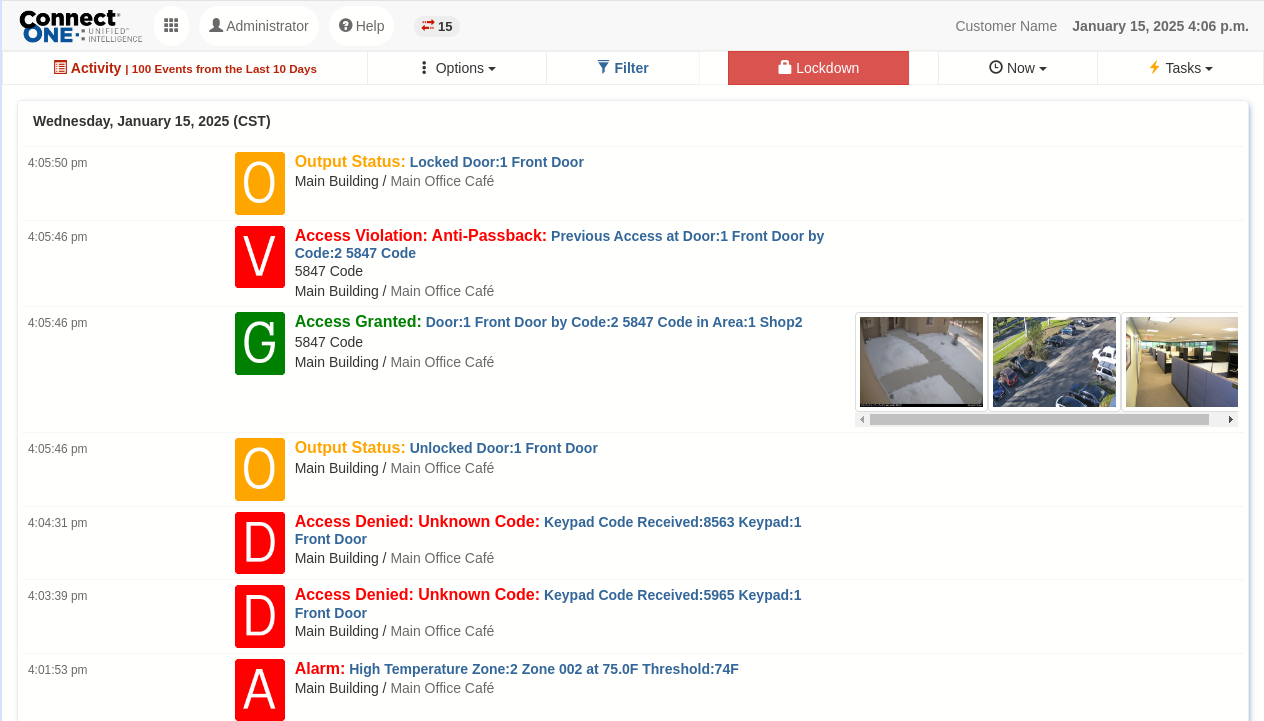
Task: Click the Access Denied icon for code 8563
Action: [x=260, y=543]
